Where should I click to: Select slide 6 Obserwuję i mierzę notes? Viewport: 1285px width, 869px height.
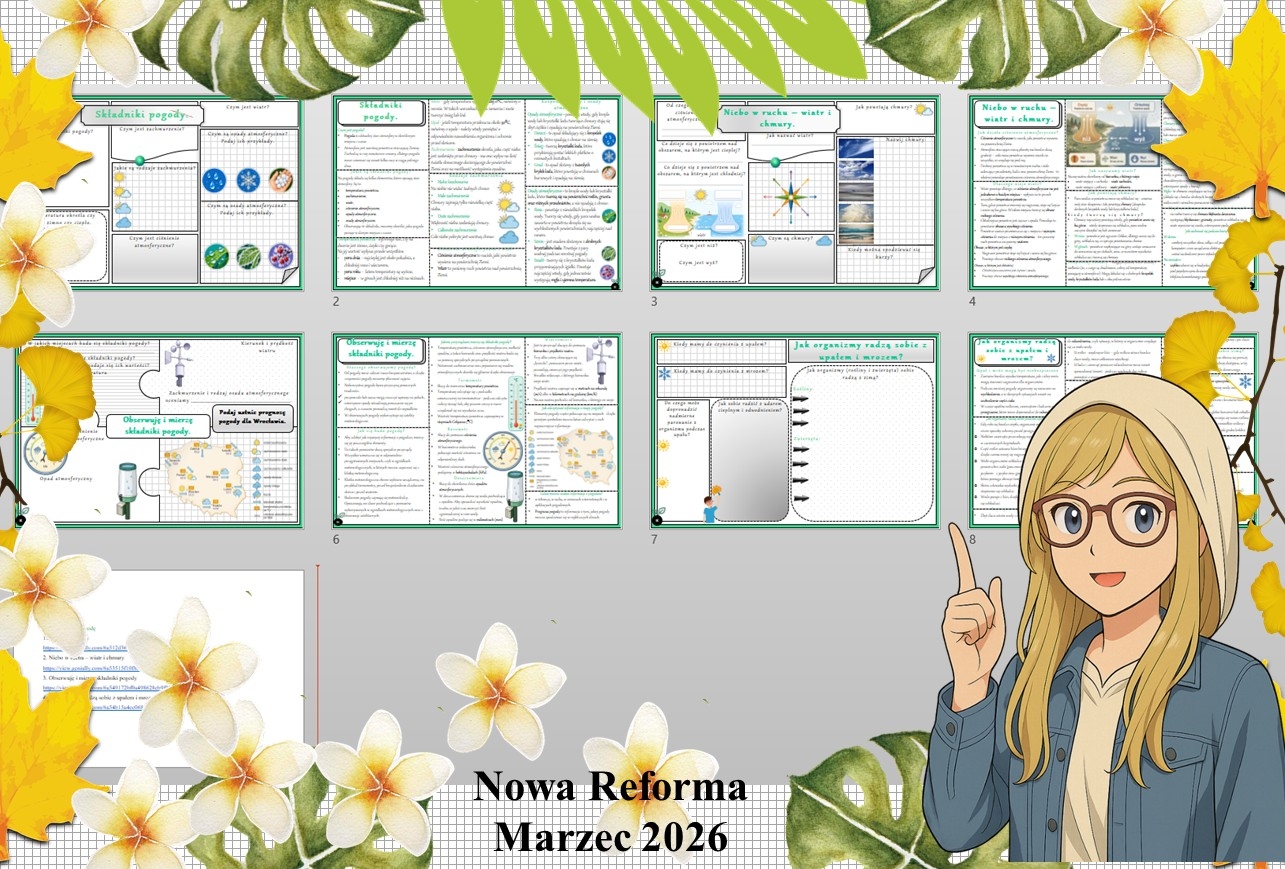(x=477, y=430)
